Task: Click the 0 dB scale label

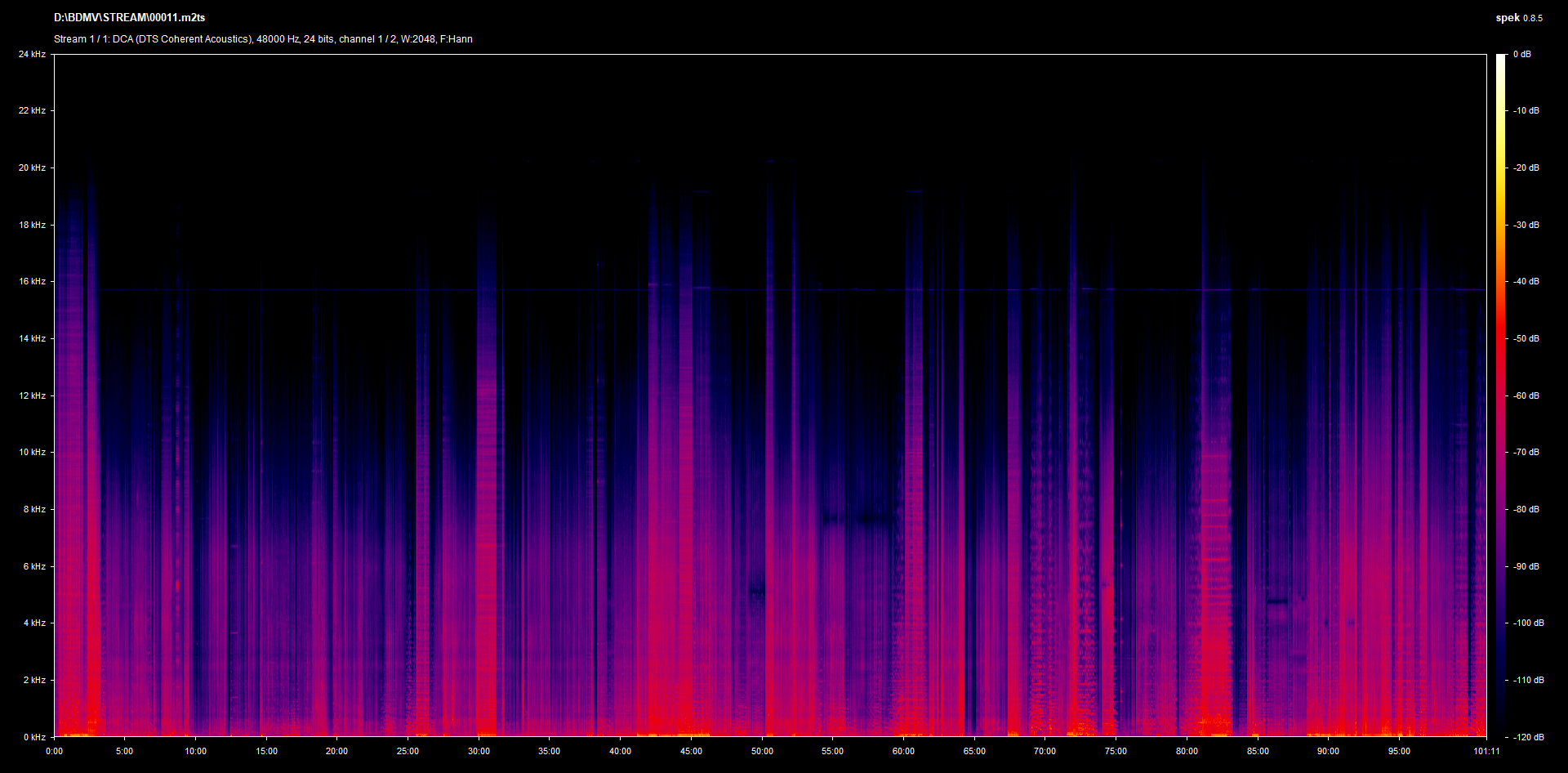Action: [1521, 54]
